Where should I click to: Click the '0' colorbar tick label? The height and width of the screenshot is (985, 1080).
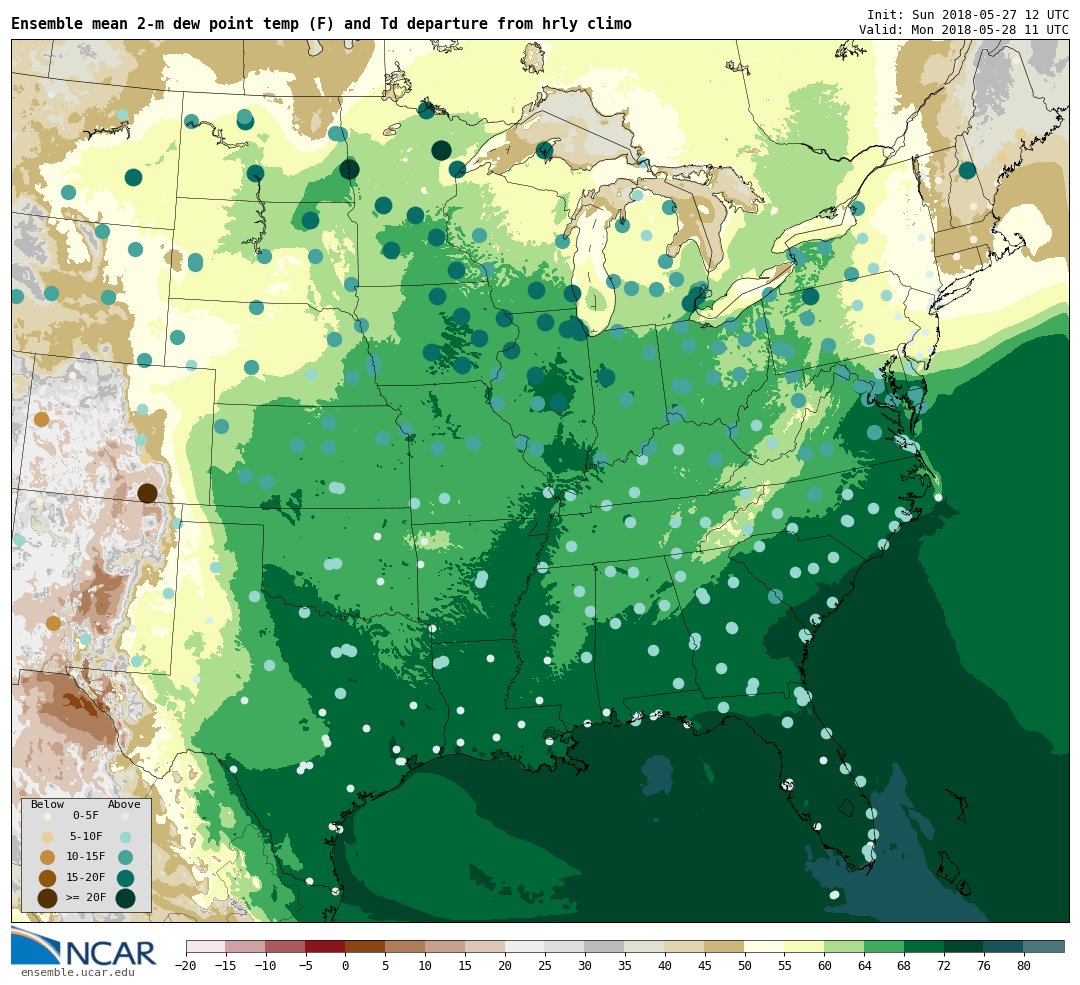click(x=346, y=966)
